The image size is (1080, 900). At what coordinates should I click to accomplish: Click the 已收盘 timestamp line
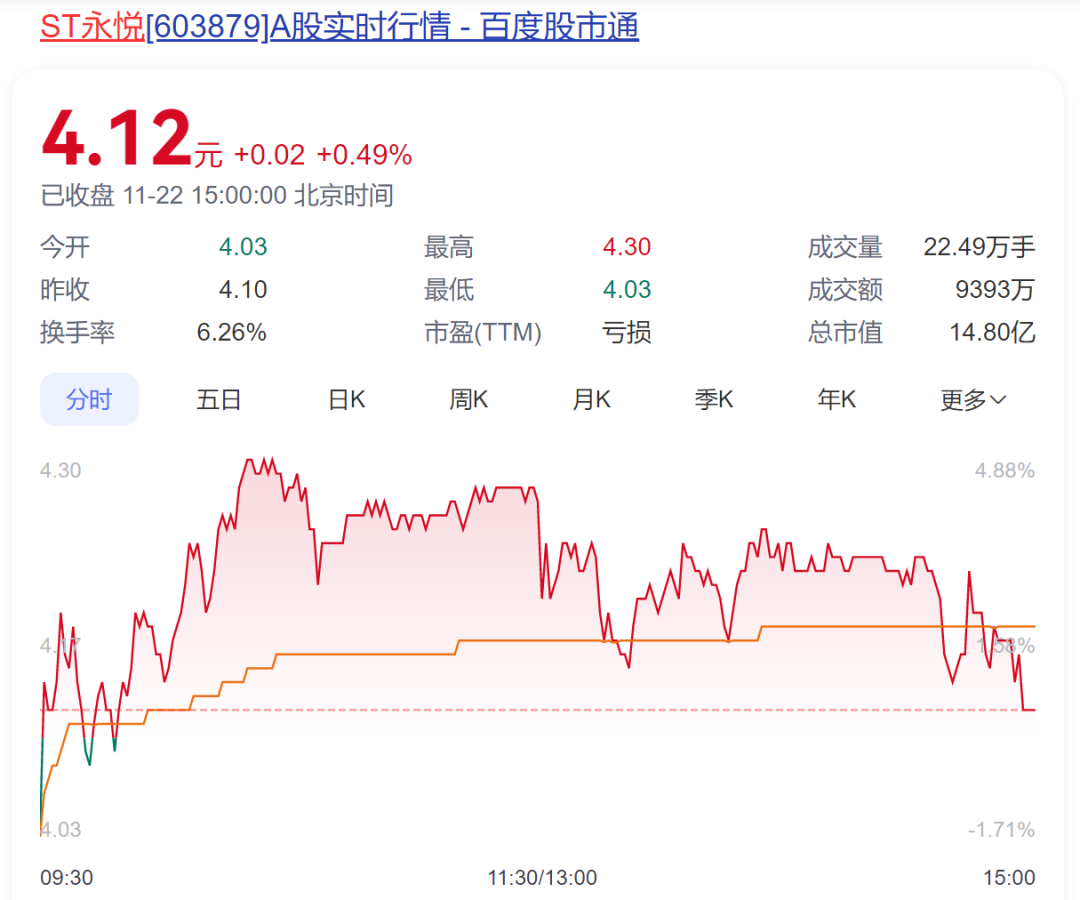(217, 196)
